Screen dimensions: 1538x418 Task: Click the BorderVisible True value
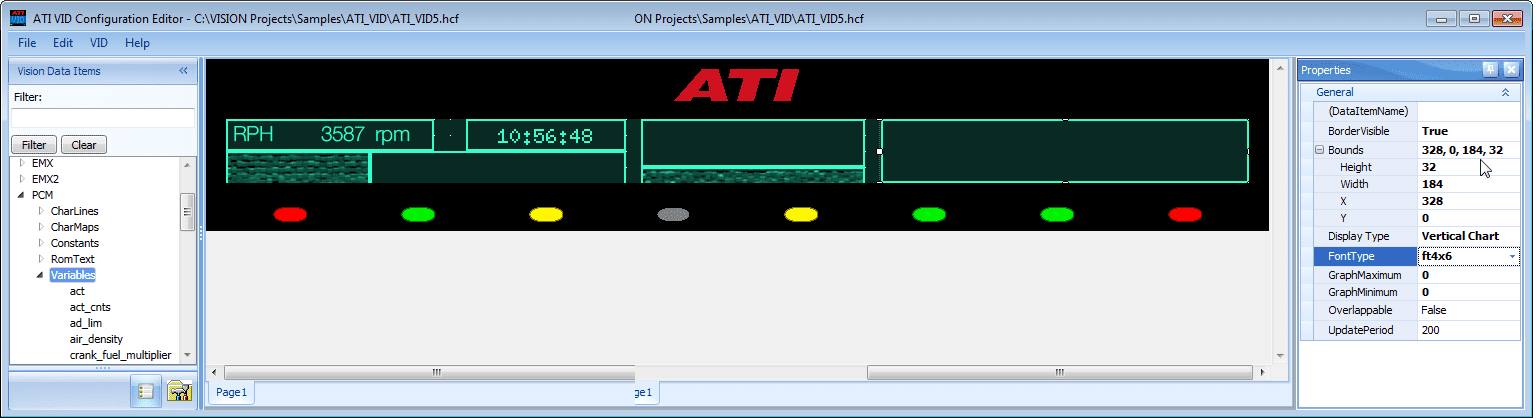click(x=1469, y=131)
